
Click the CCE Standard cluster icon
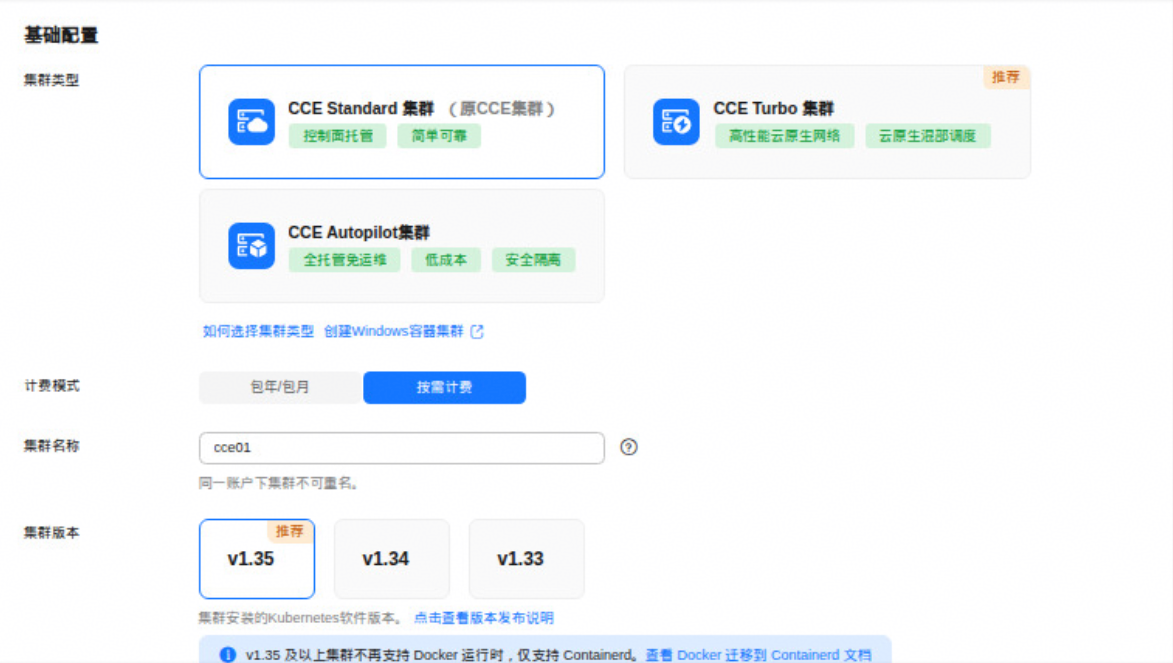coord(251,122)
